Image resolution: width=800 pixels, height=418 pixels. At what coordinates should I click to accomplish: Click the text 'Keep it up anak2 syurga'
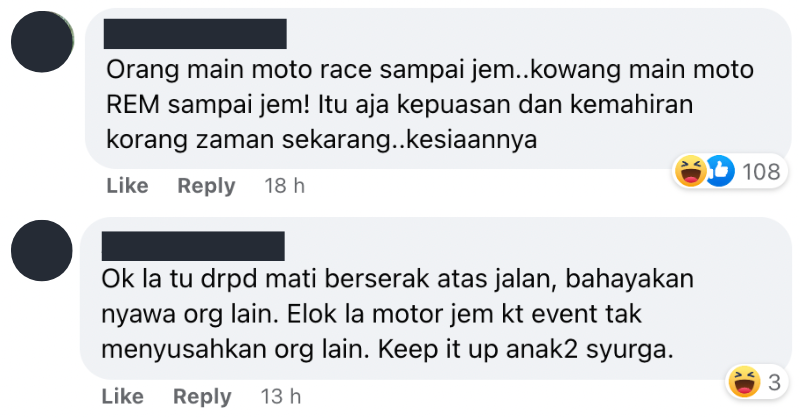click(526, 350)
